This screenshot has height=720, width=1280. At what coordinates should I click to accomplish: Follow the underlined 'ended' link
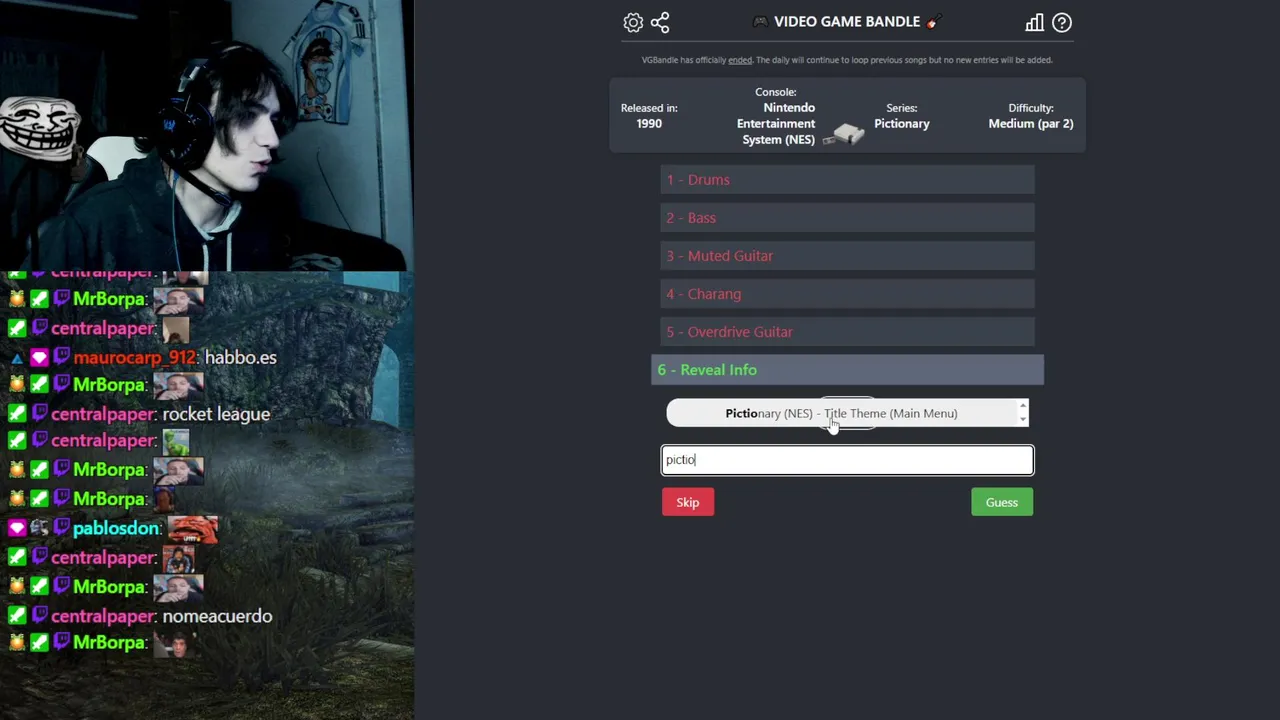coord(740,60)
